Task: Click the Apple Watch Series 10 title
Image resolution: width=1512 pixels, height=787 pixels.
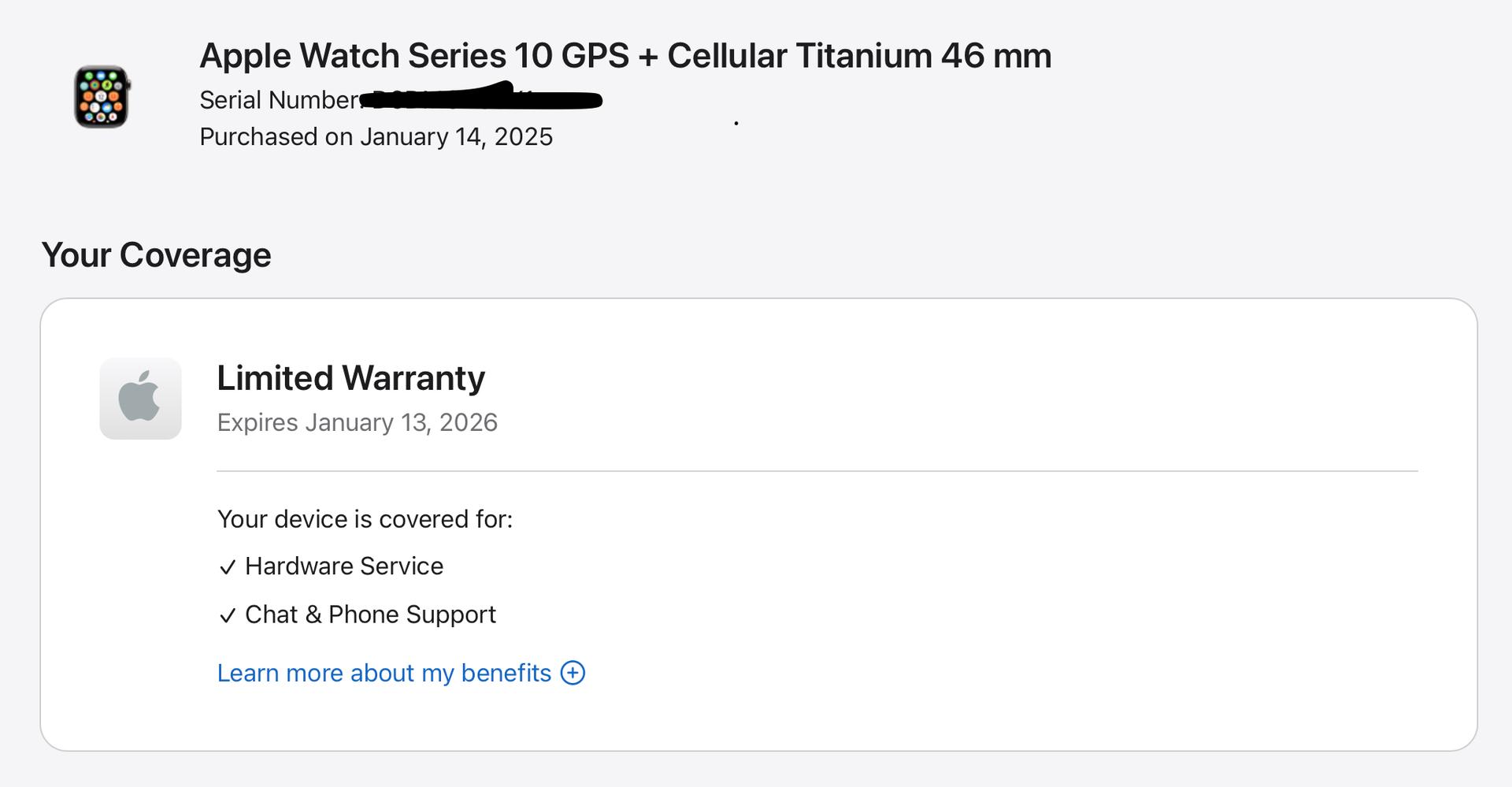Action: [625, 56]
